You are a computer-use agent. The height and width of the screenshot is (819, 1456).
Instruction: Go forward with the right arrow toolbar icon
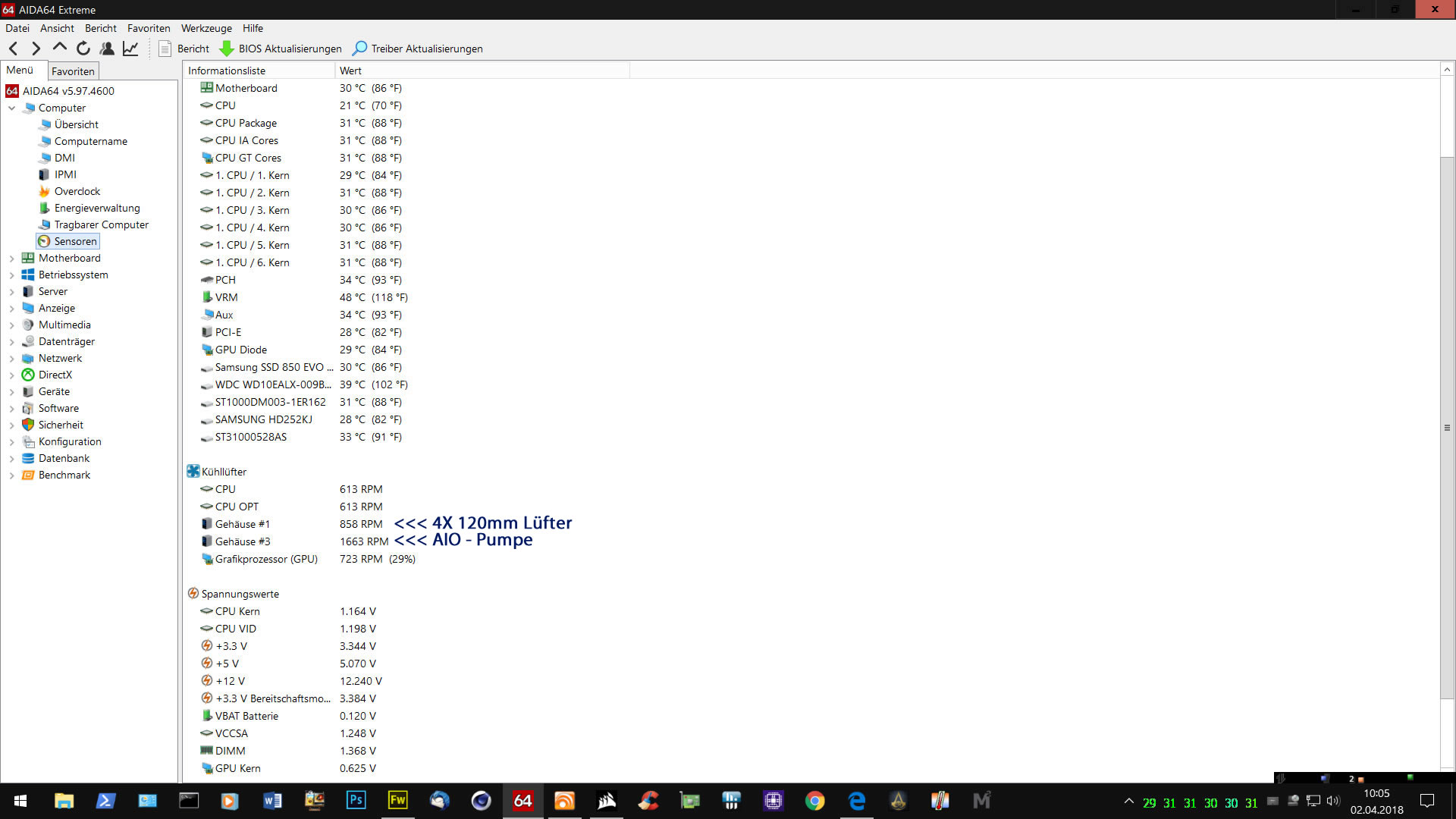tap(36, 49)
